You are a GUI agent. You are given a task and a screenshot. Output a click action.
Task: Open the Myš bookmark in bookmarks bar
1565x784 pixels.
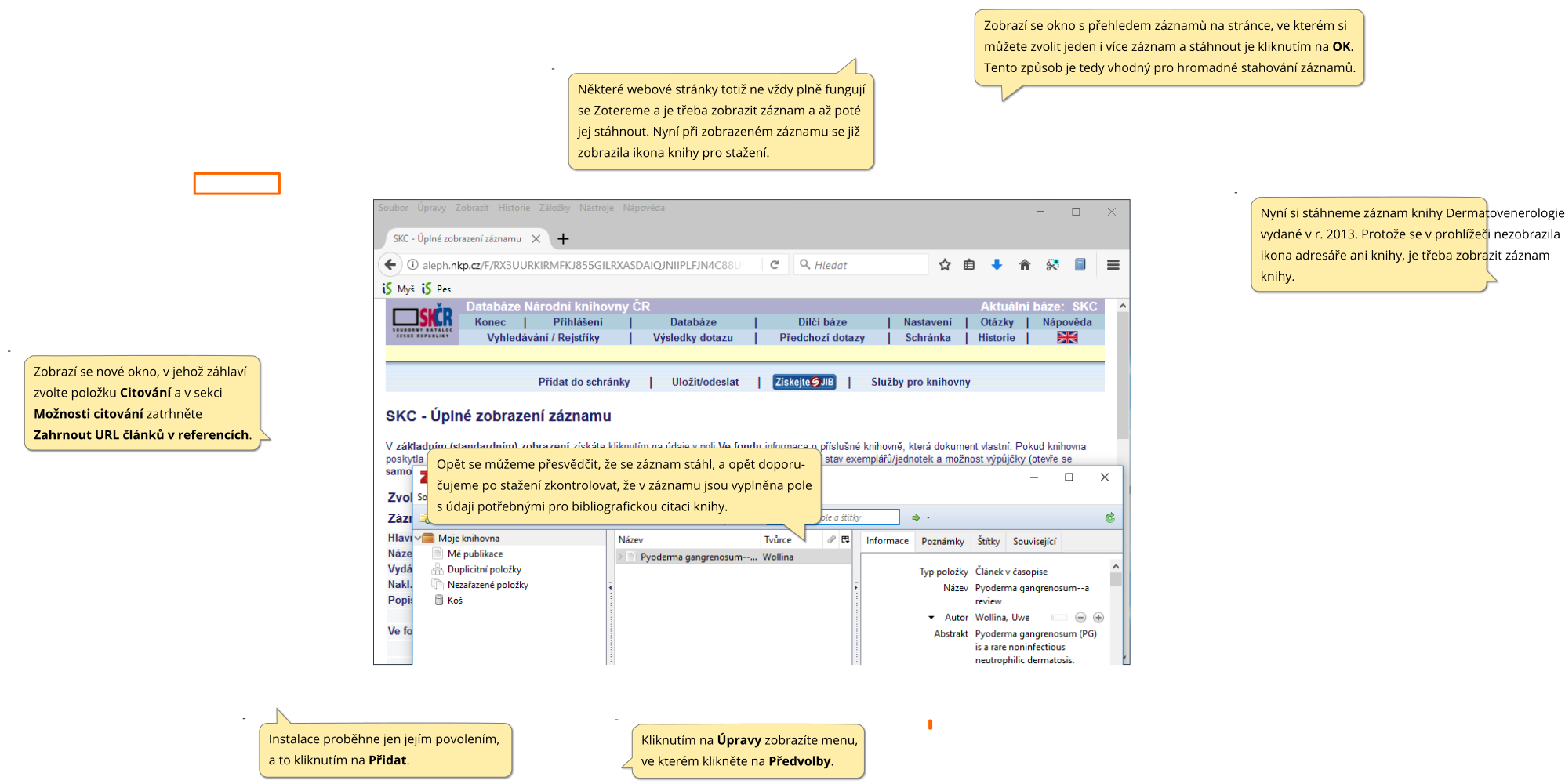[398, 289]
